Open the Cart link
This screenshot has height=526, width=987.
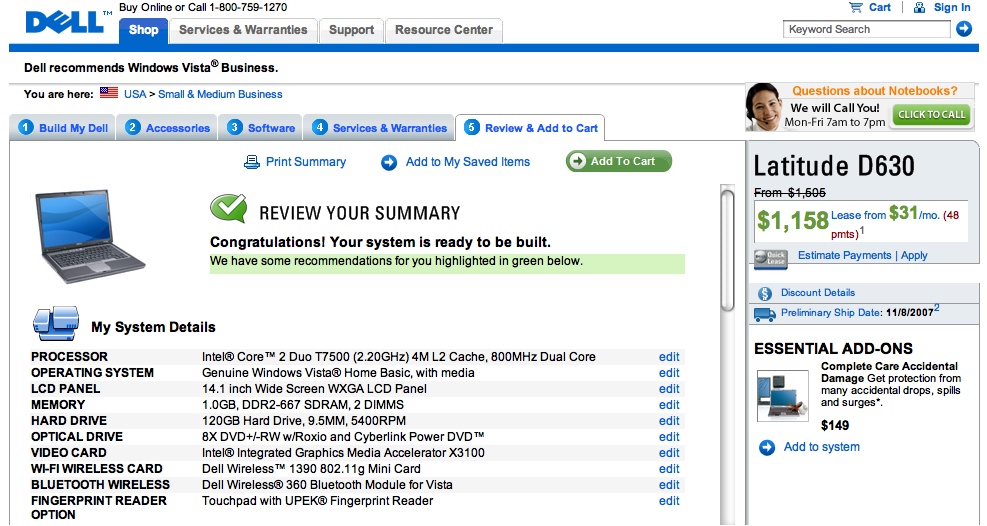point(879,8)
